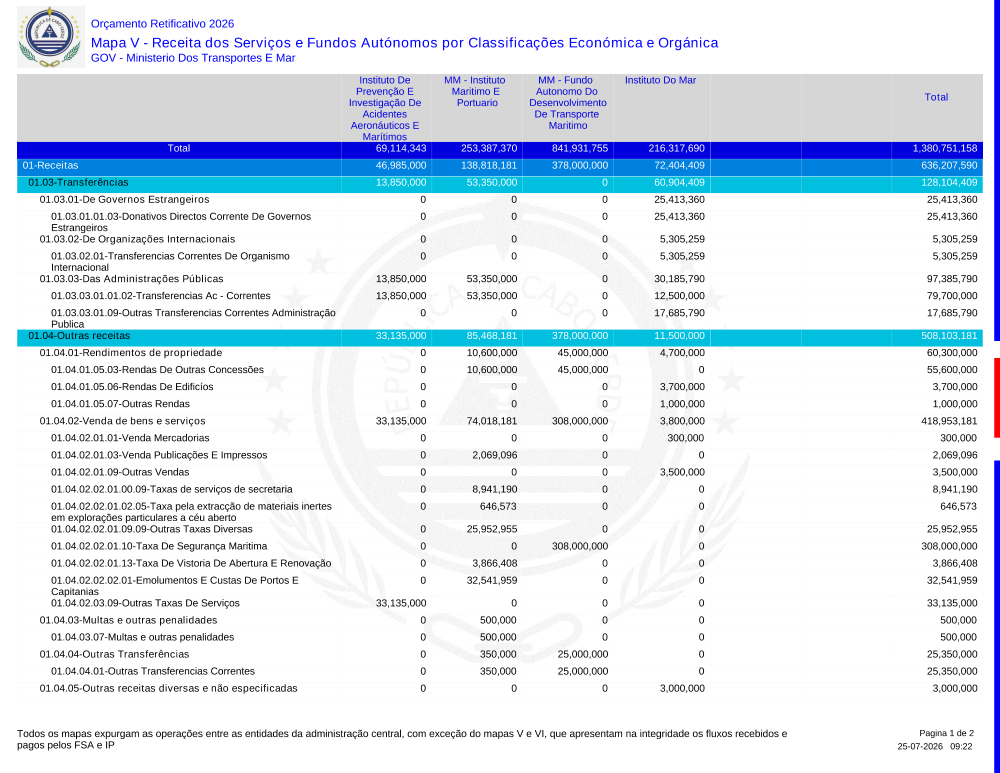1000x773 pixels.
Task: Select the total value 636,207,590 in Receitas row
Action: [x=949, y=166]
